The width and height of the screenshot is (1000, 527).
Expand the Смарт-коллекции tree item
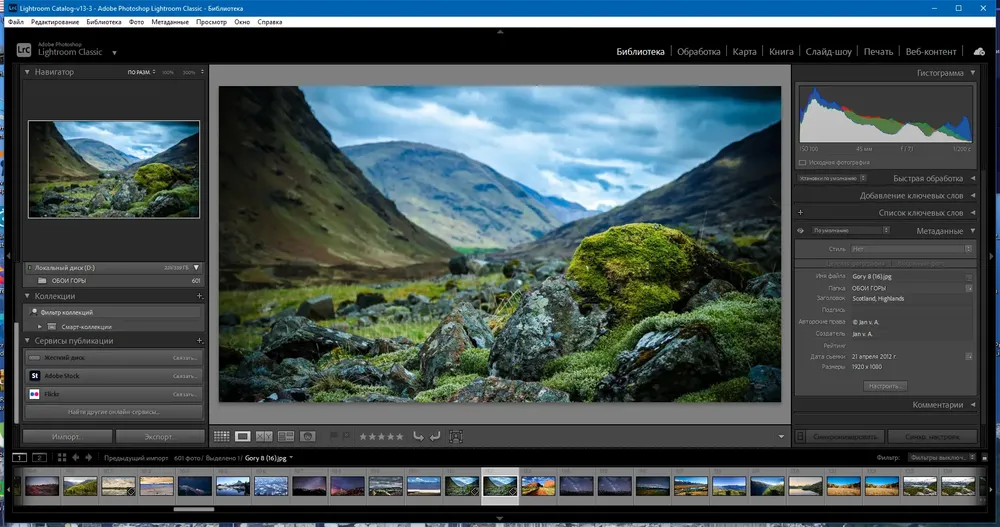[40, 326]
